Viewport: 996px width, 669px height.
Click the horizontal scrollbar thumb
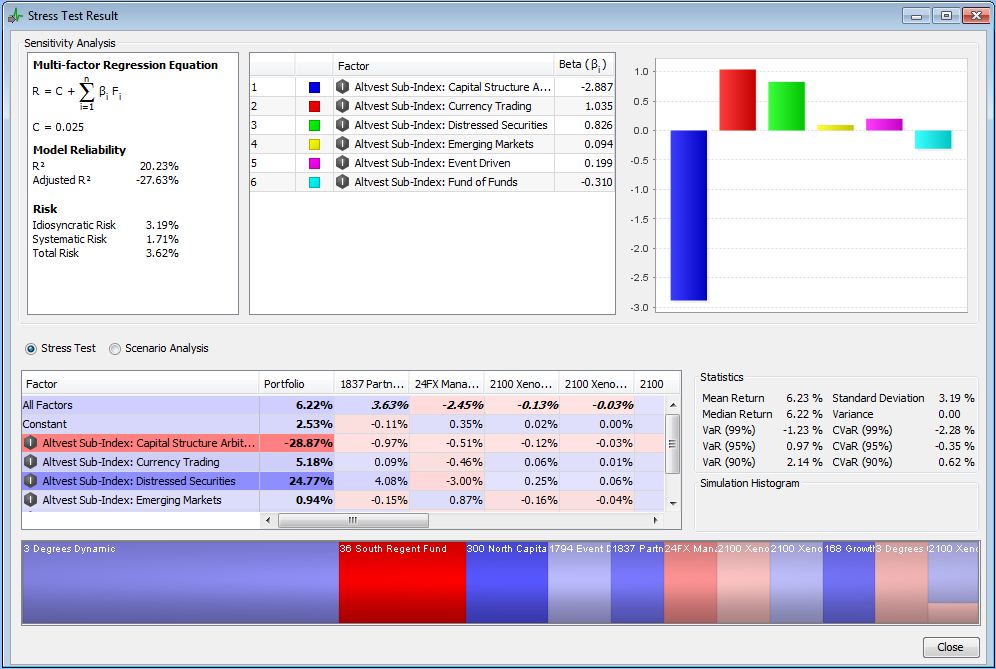tap(353, 520)
